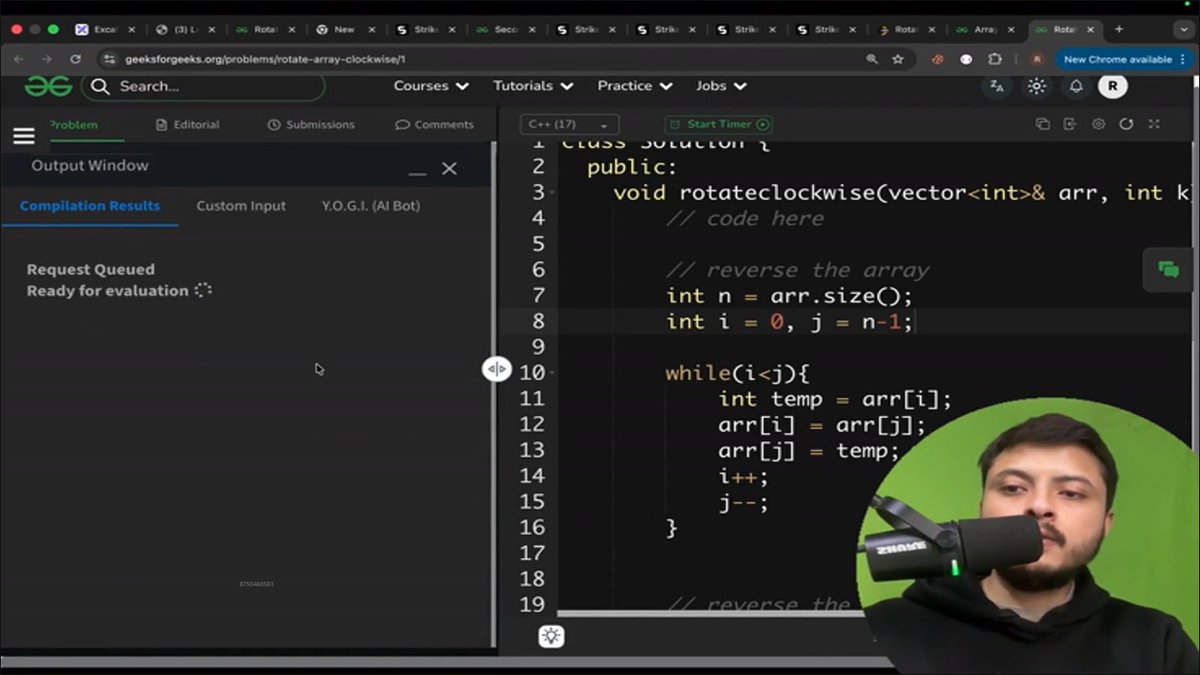Open the Y.O.G.I. (AI Bot) tab

[x=370, y=205]
